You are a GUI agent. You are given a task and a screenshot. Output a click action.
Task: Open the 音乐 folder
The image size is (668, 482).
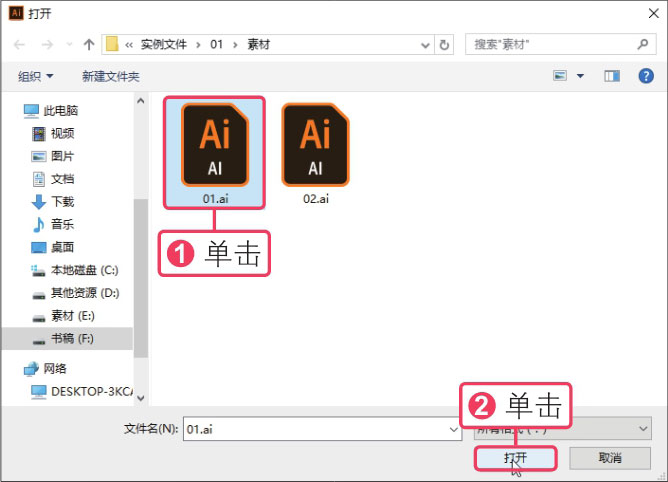click(62, 224)
